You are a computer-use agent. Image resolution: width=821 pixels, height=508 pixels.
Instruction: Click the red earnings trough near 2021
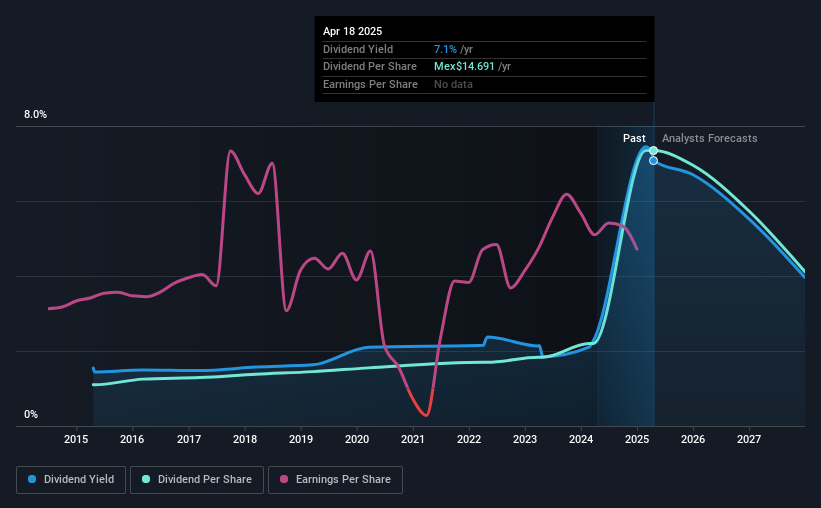tap(425, 413)
